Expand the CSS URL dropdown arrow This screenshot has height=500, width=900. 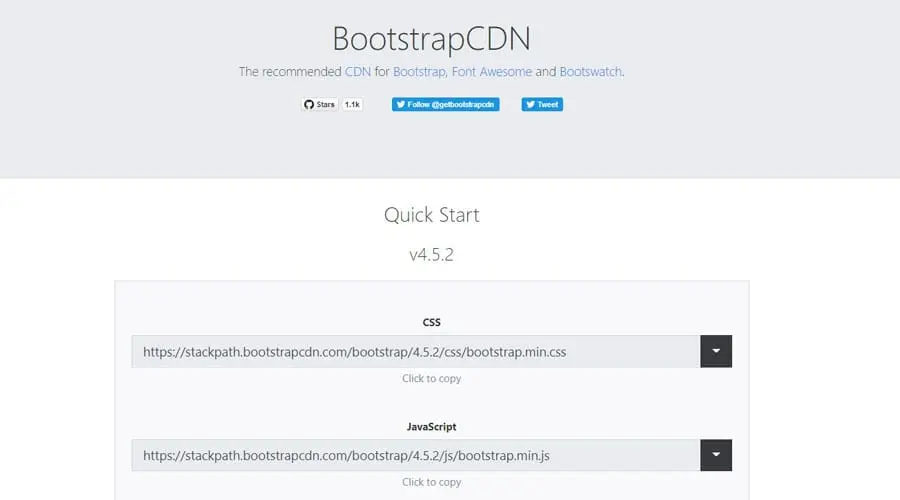pos(716,351)
